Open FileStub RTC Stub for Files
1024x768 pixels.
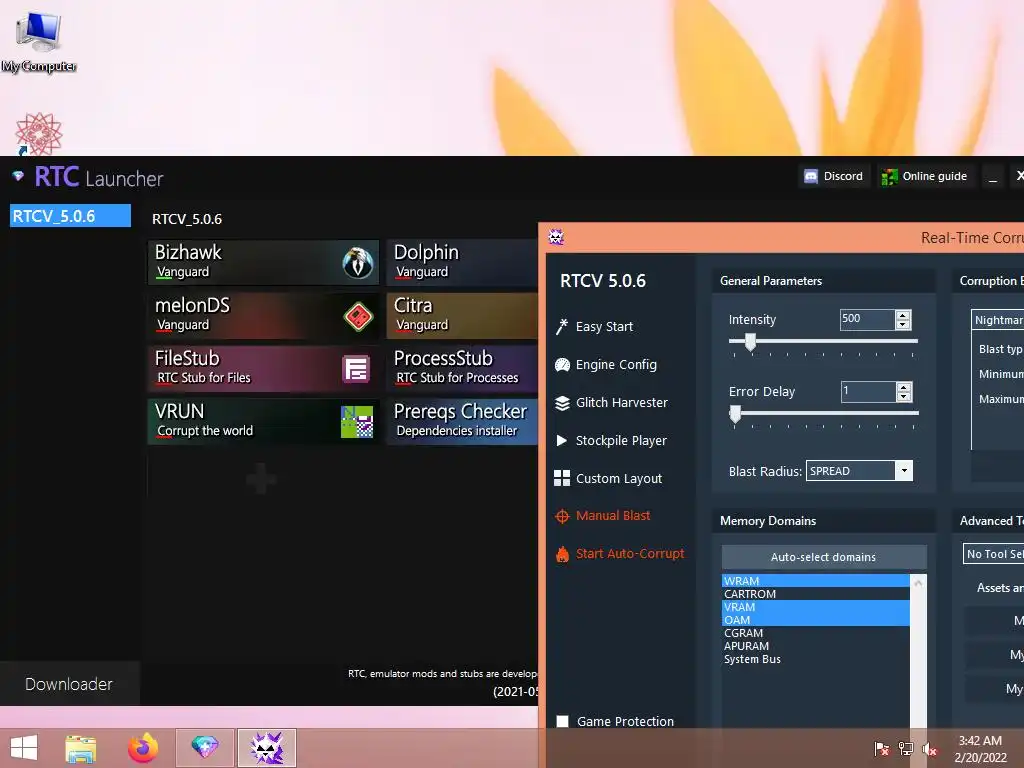tap(263, 368)
